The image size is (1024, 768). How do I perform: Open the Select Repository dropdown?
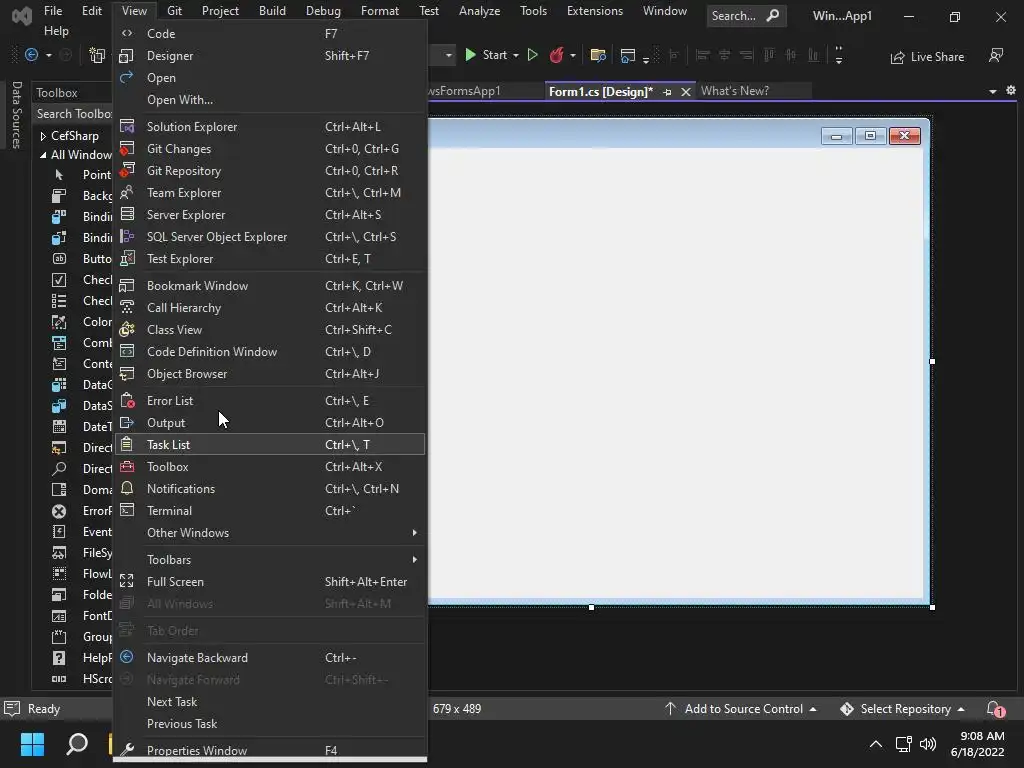click(x=961, y=709)
